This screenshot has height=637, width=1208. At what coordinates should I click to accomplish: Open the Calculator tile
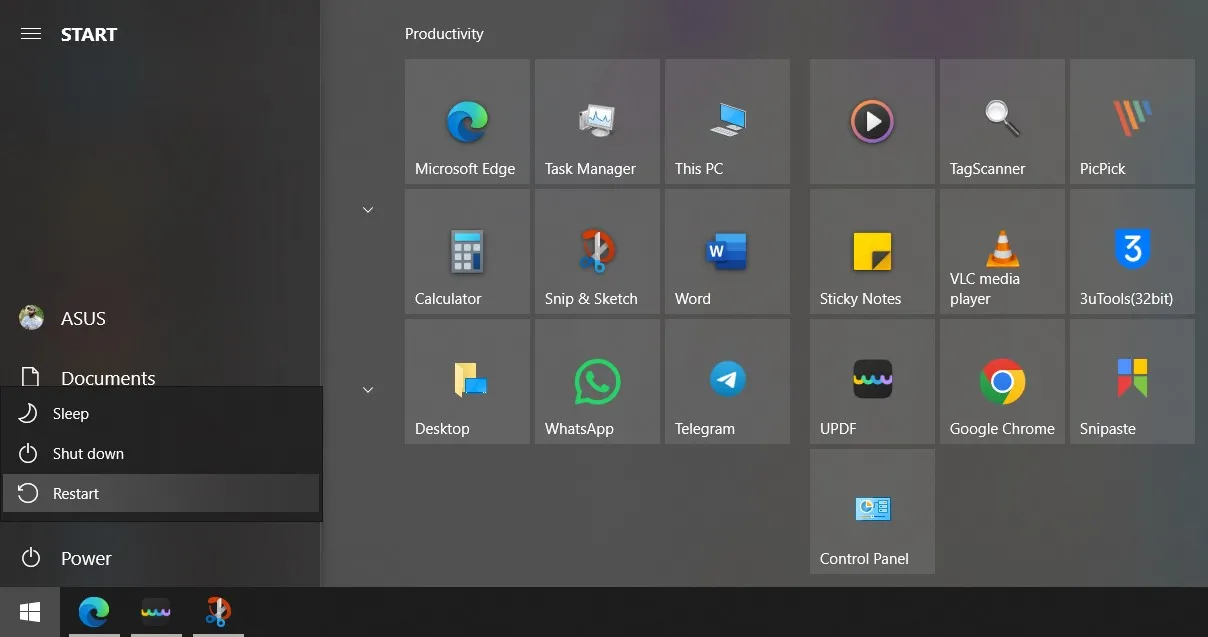(x=467, y=251)
